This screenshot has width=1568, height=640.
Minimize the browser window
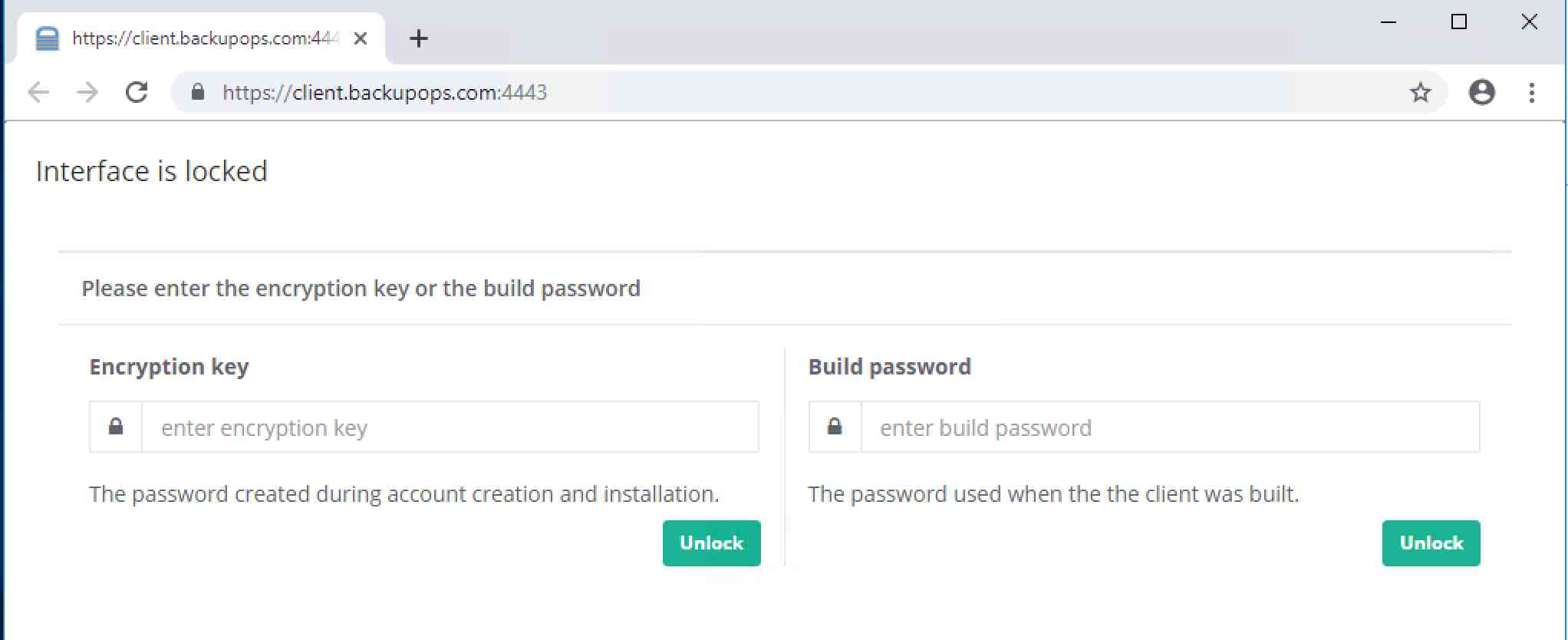[x=1388, y=22]
